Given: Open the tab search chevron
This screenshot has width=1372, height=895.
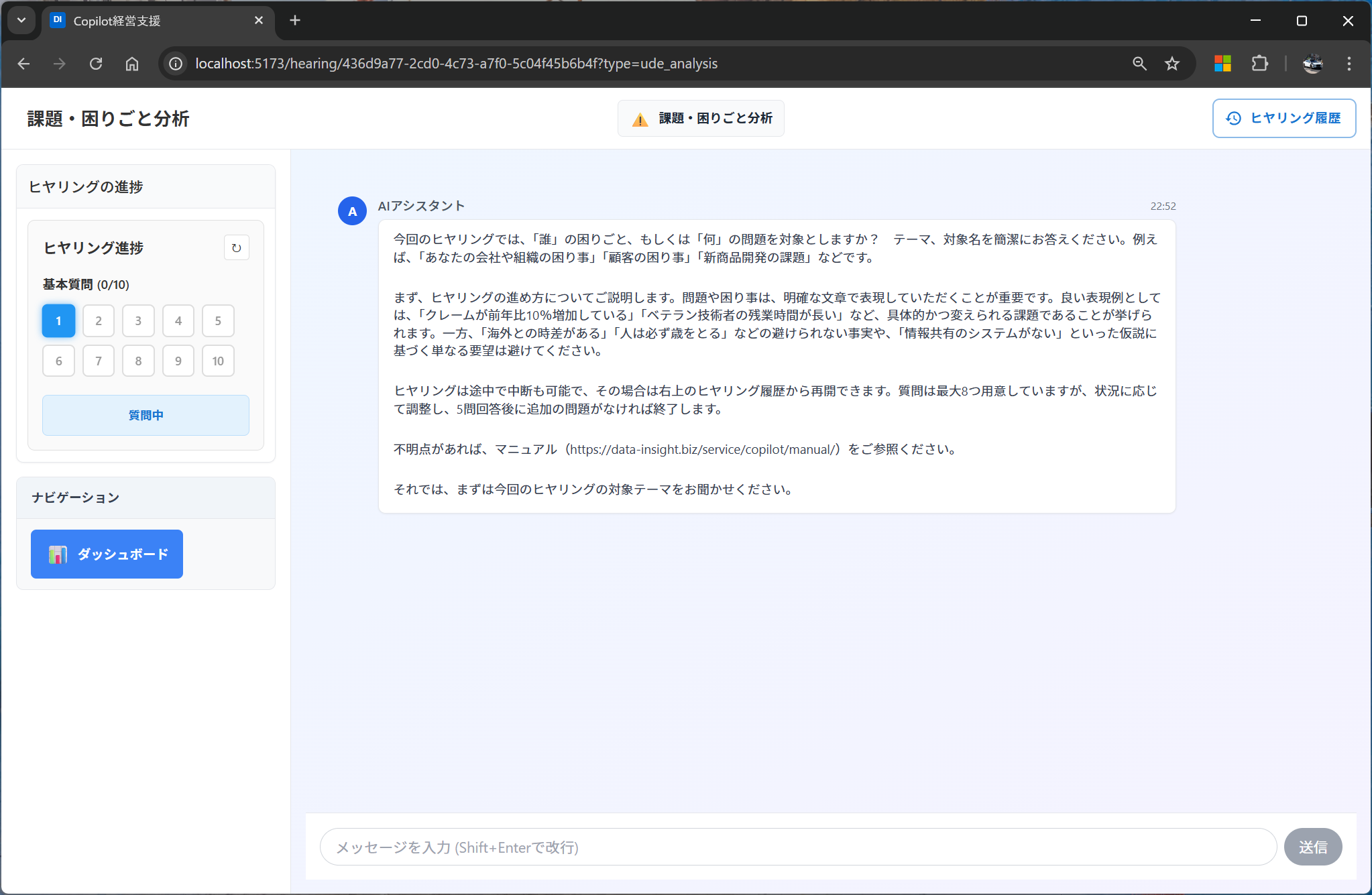Looking at the screenshot, I should 21,20.
